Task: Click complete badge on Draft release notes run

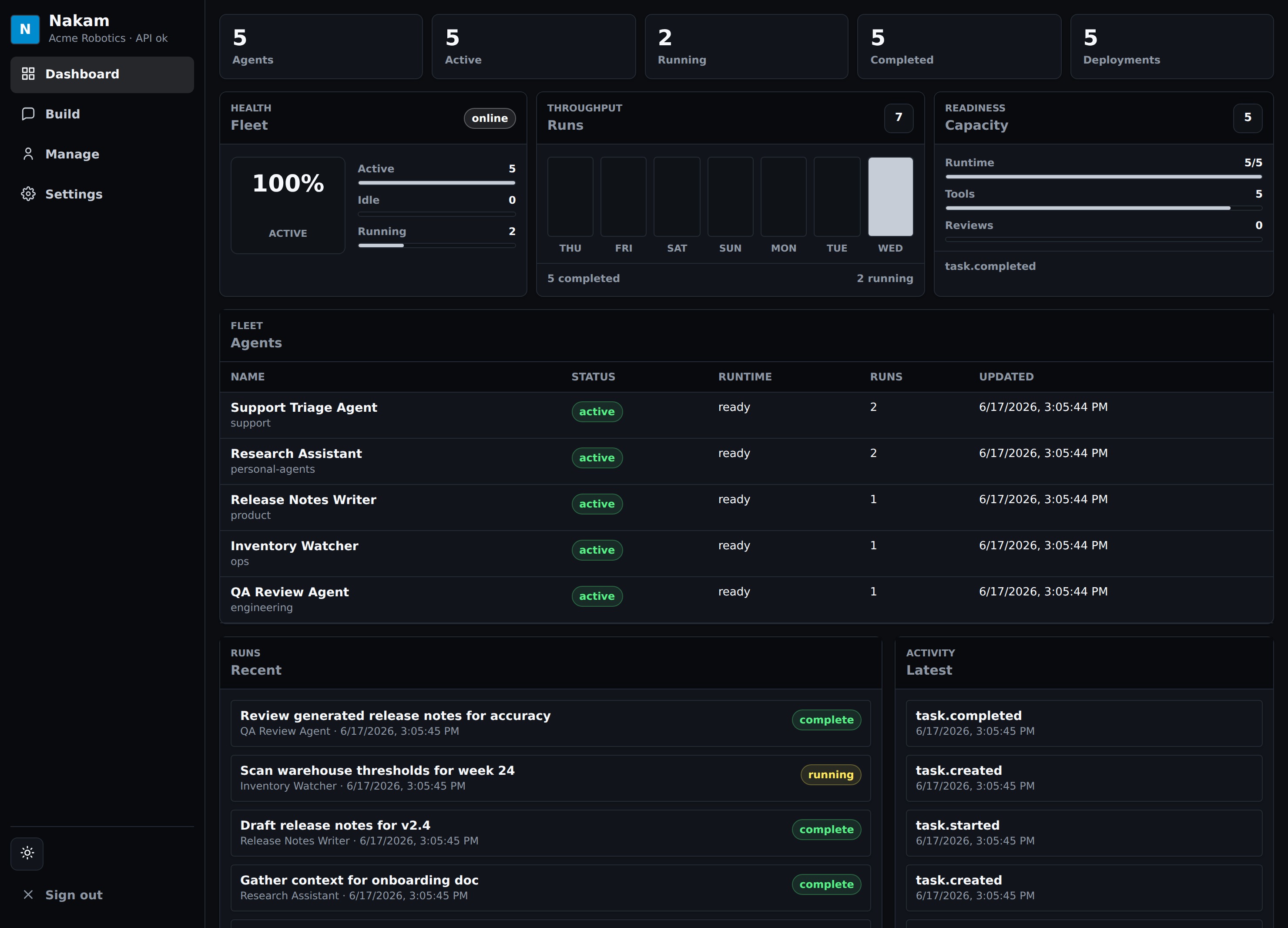Action: click(x=826, y=830)
